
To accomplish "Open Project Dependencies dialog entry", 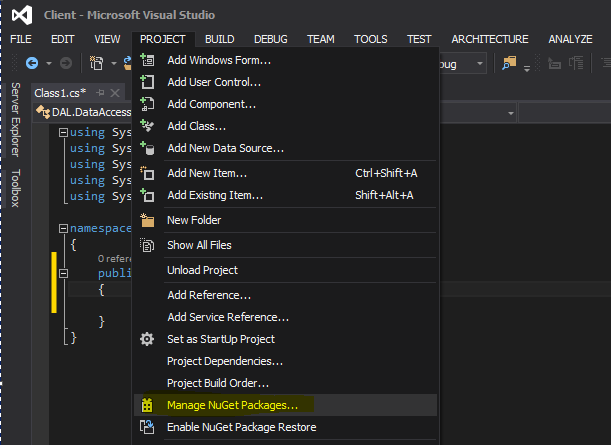I will [286, 361].
